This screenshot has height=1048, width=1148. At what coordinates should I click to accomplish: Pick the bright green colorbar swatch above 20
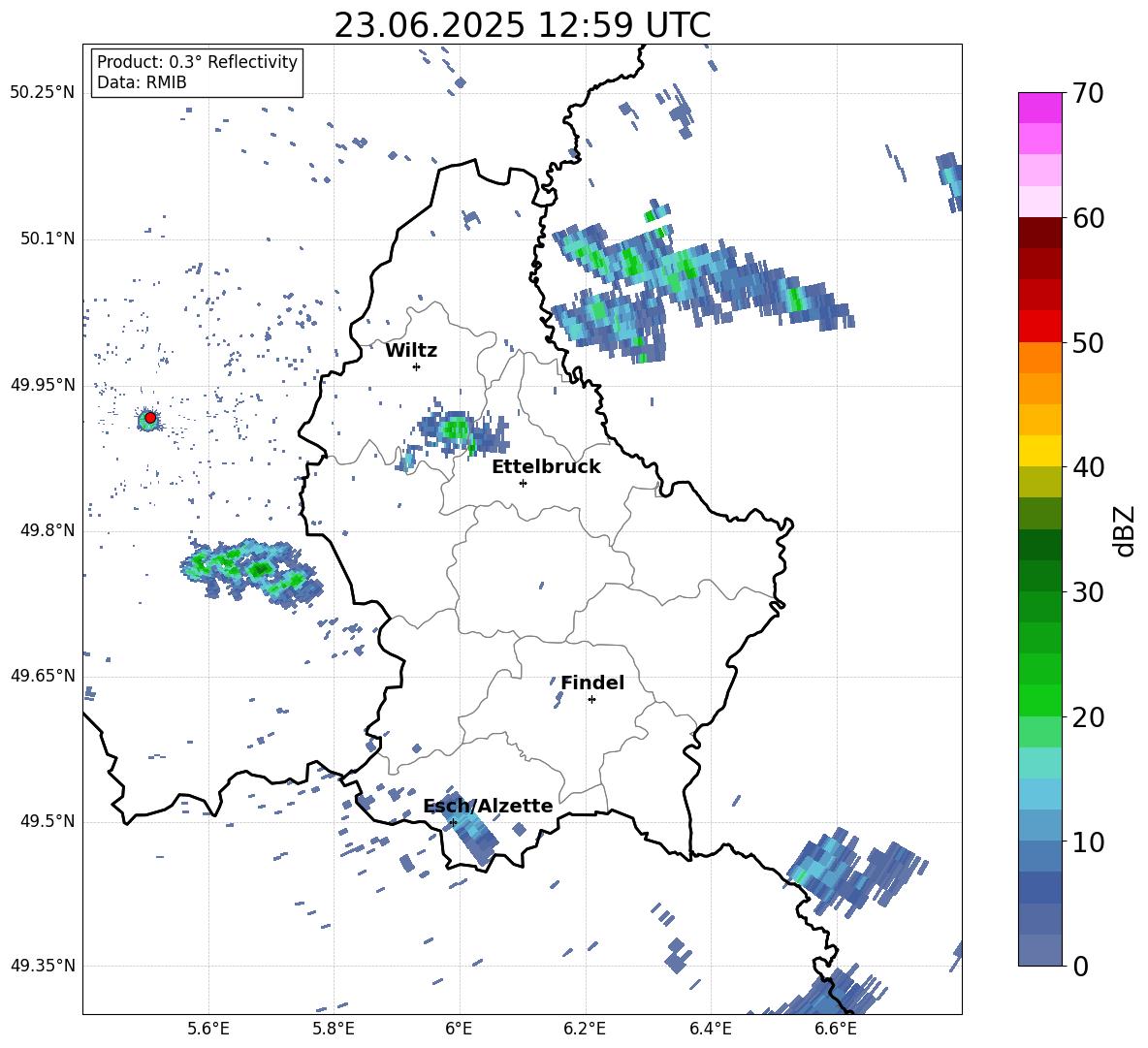pos(1039,700)
